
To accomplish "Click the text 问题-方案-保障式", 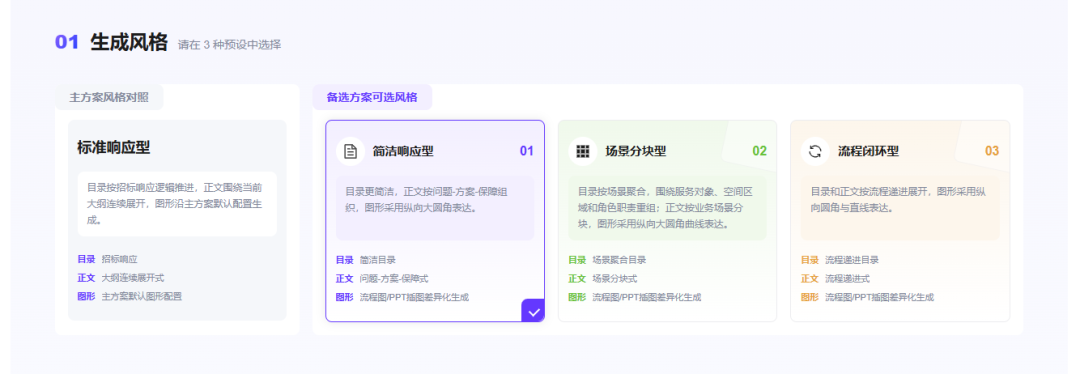I will pos(393,278).
